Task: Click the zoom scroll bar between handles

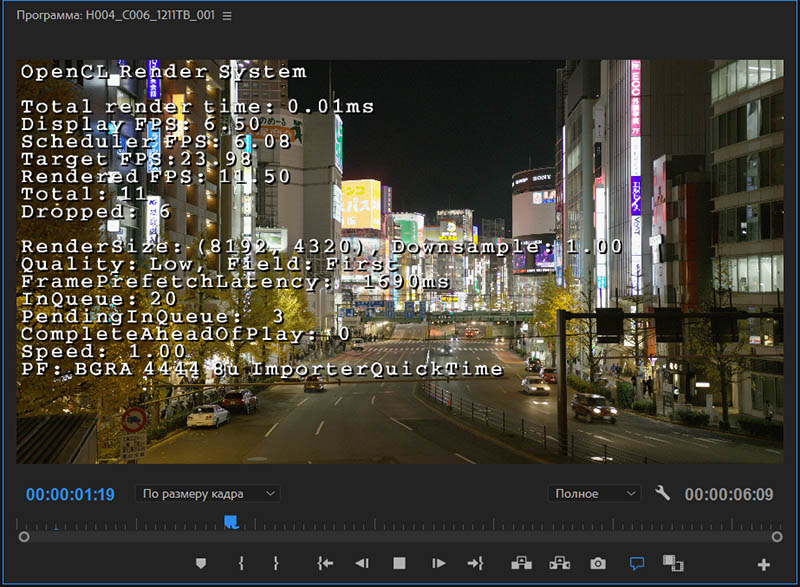Action: [401, 537]
